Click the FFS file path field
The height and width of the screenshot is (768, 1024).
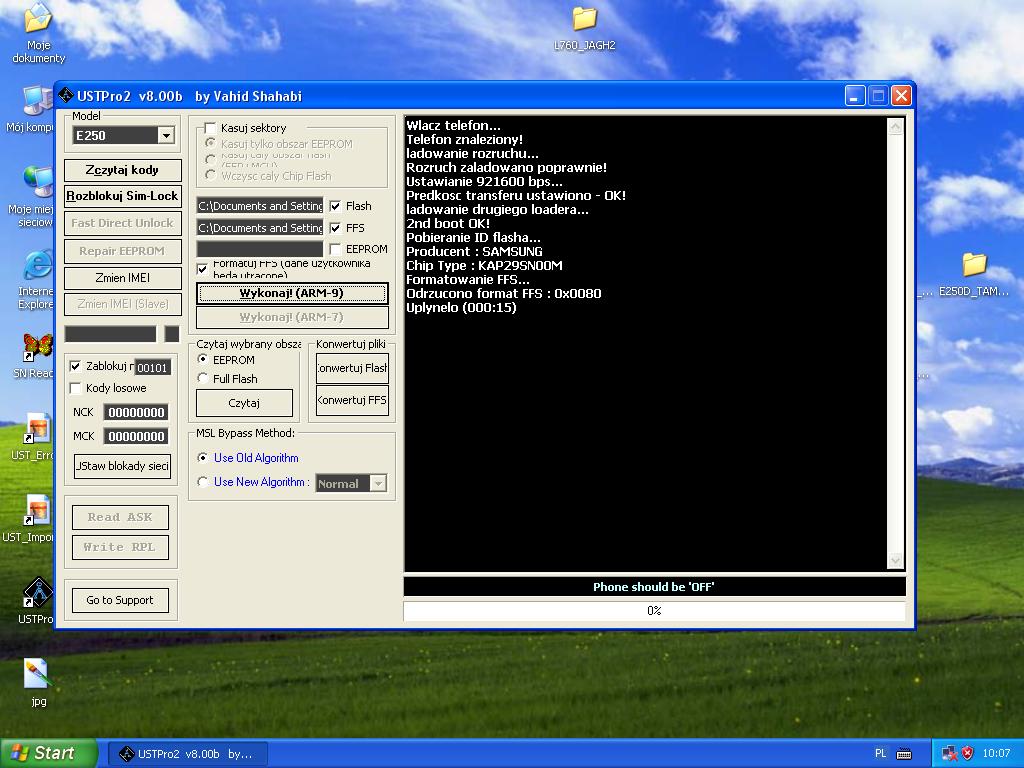coord(260,228)
